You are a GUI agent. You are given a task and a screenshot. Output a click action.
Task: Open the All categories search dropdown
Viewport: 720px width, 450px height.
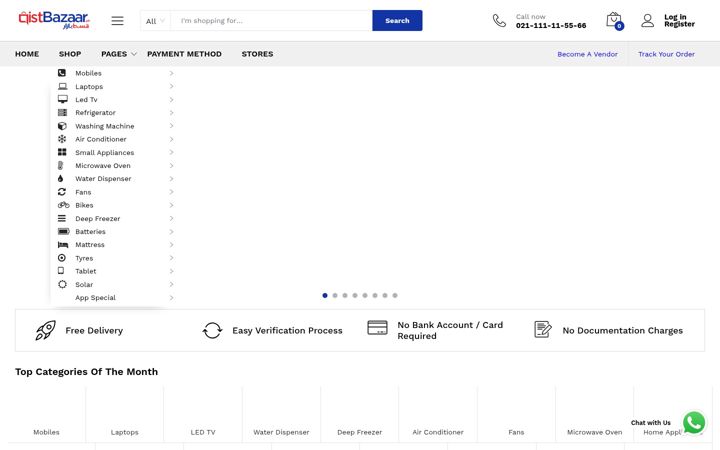(x=155, y=21)
